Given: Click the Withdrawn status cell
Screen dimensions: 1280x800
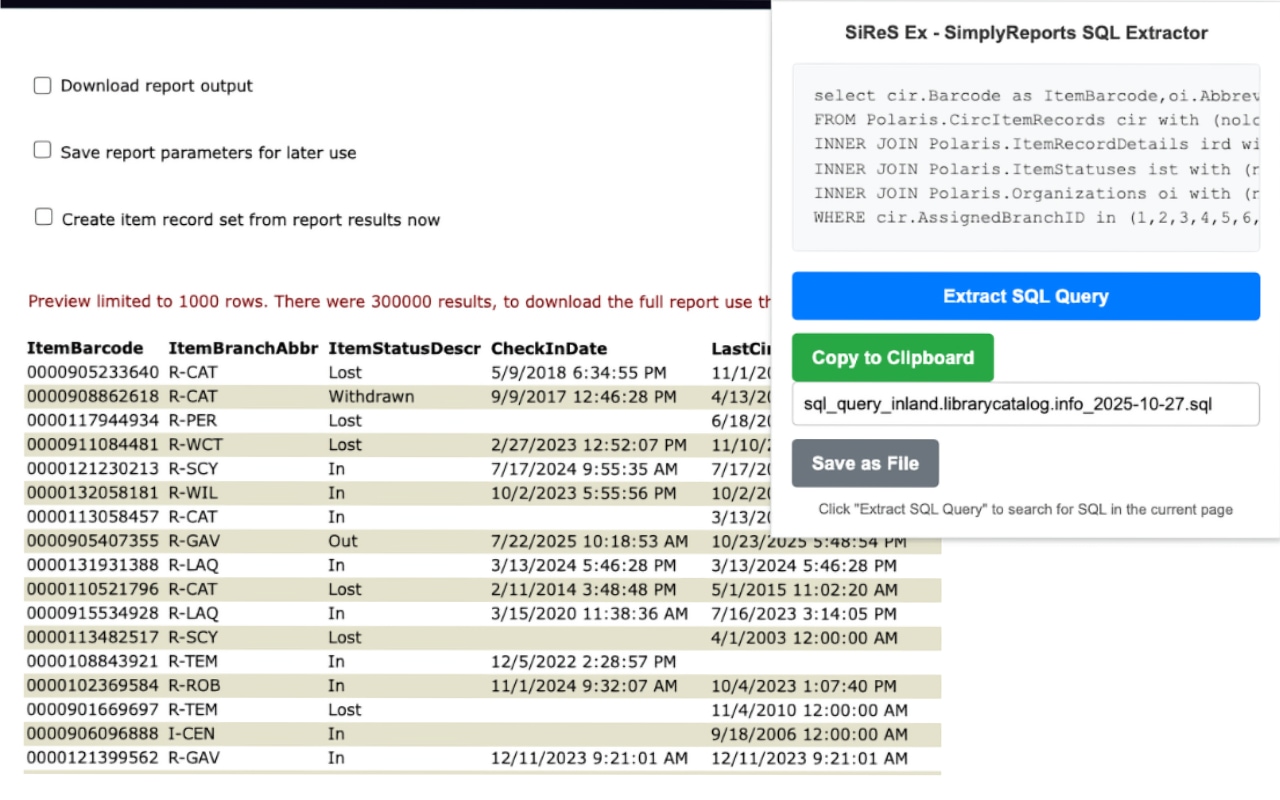Looking at the screenshot, I should click(x=371, y=396).
